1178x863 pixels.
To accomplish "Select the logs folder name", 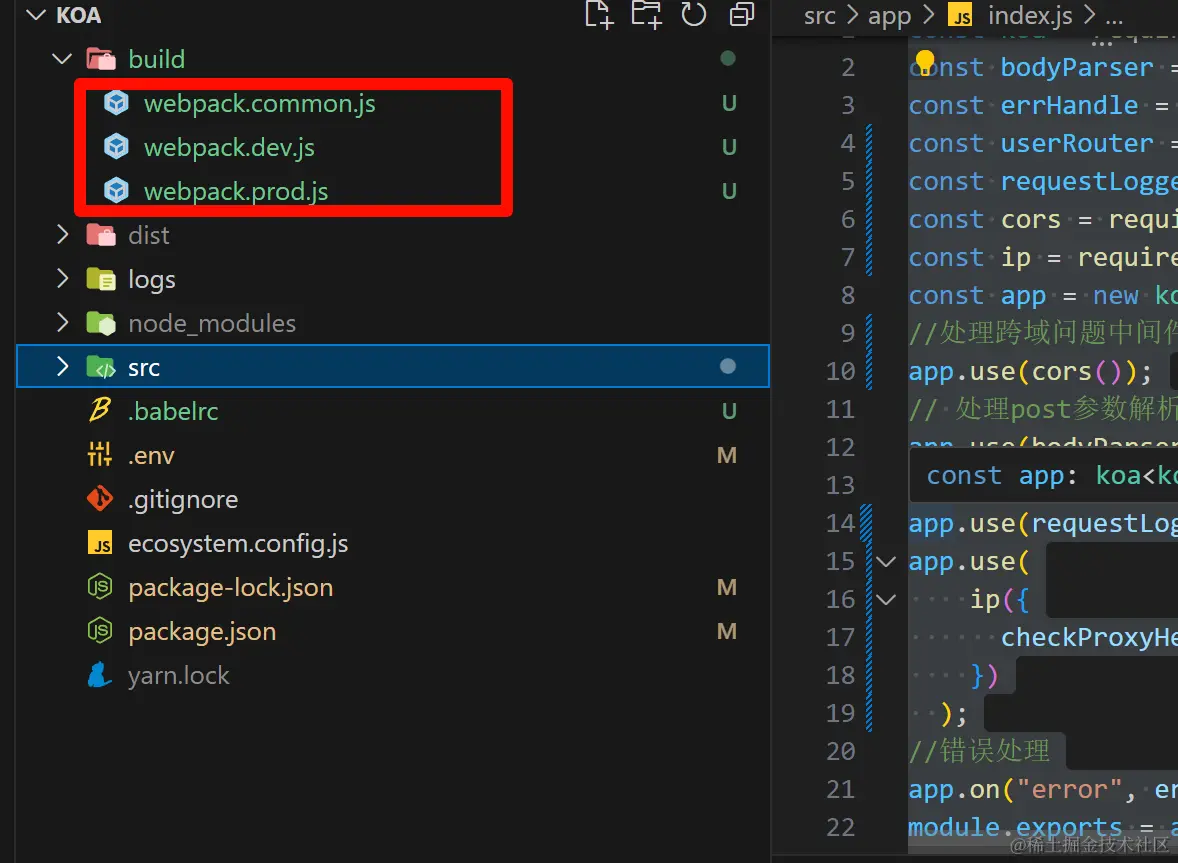I will pos(152,279).
